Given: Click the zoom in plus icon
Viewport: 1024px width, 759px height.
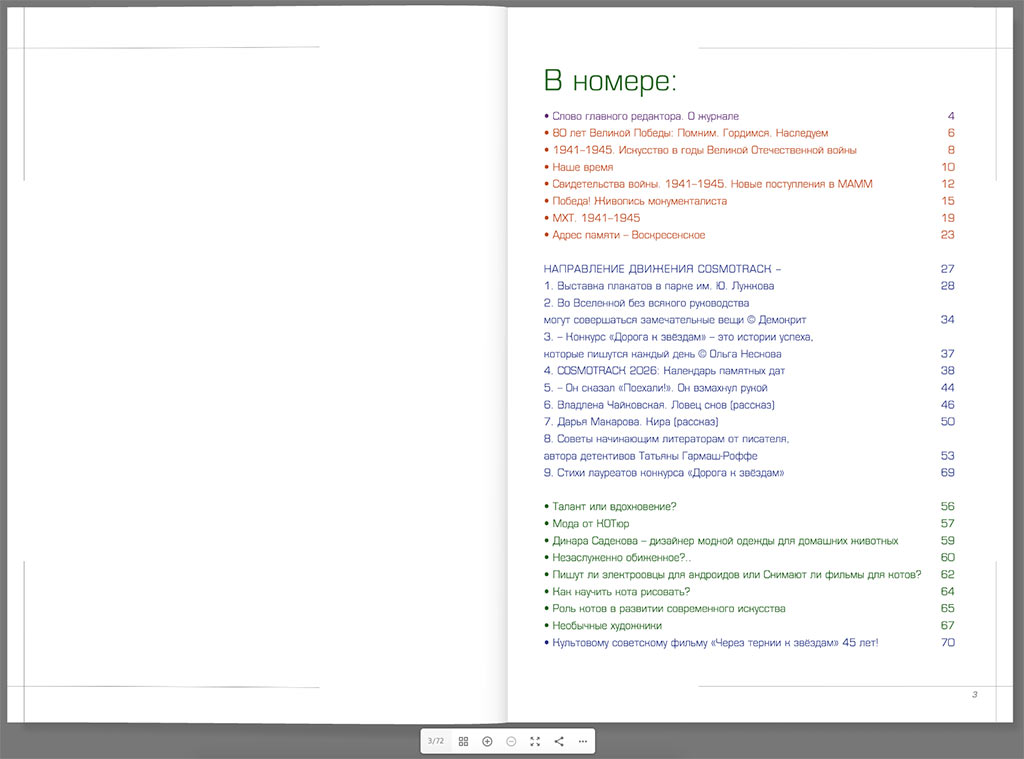Looking at the screenshot, I should point(487,741).
